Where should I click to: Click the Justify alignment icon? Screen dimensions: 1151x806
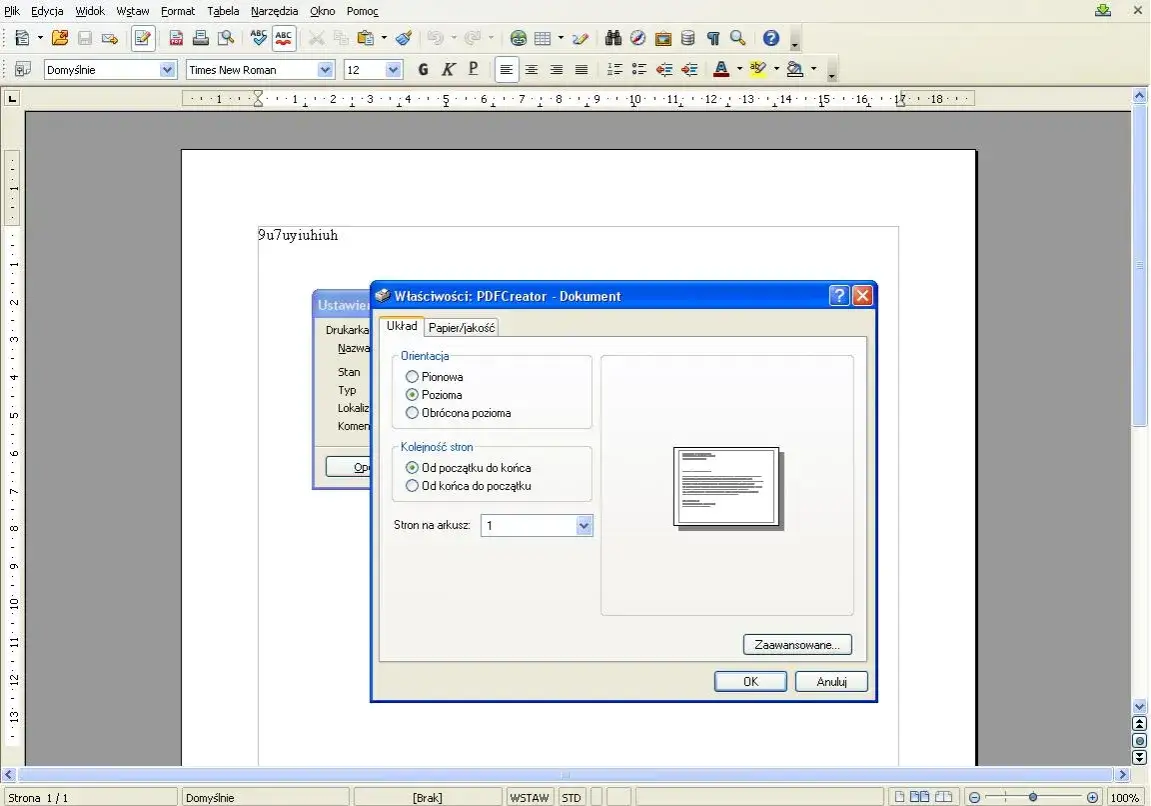tap(581, 69)
